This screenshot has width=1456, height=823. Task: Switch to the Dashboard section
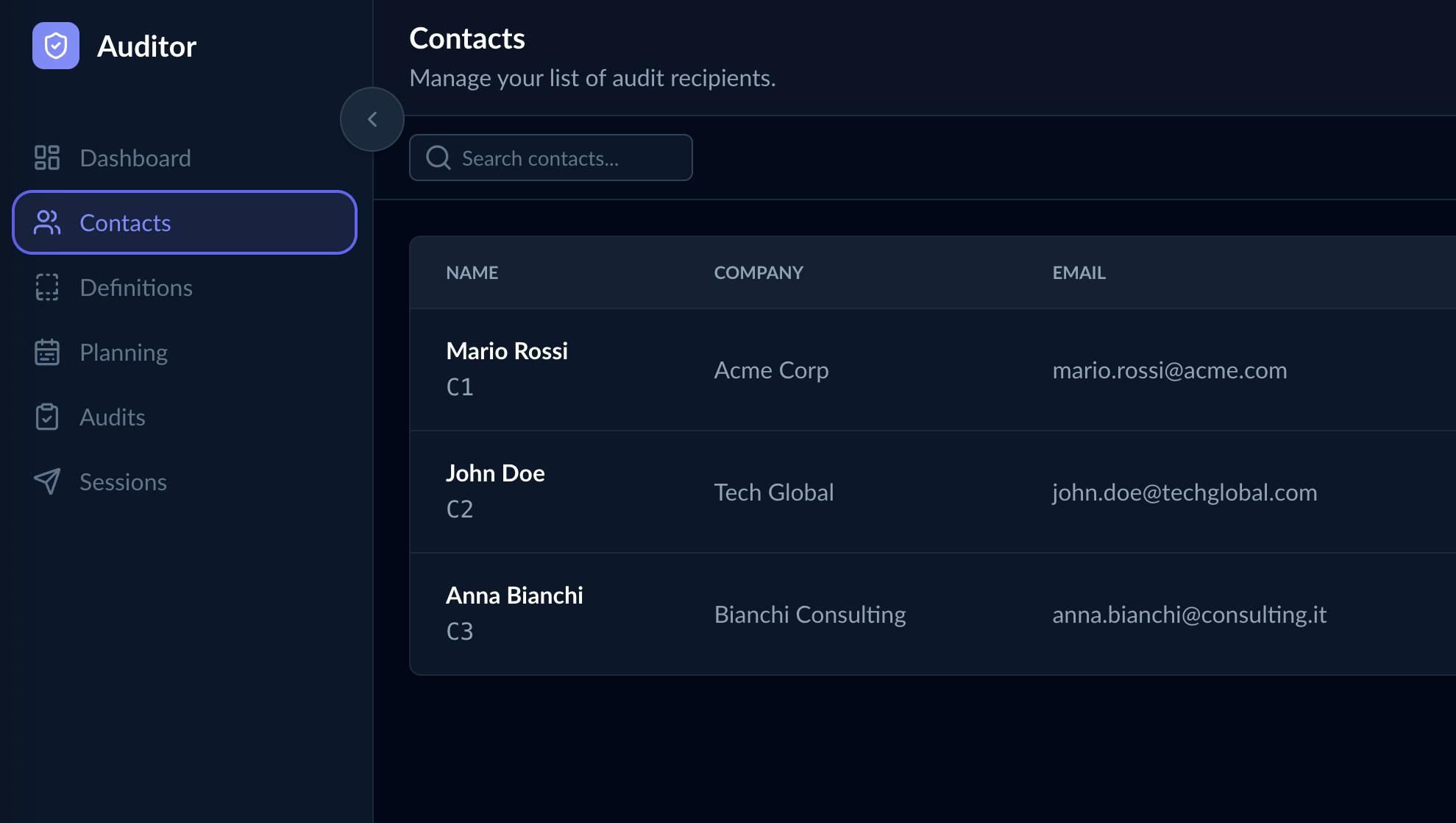135,157
